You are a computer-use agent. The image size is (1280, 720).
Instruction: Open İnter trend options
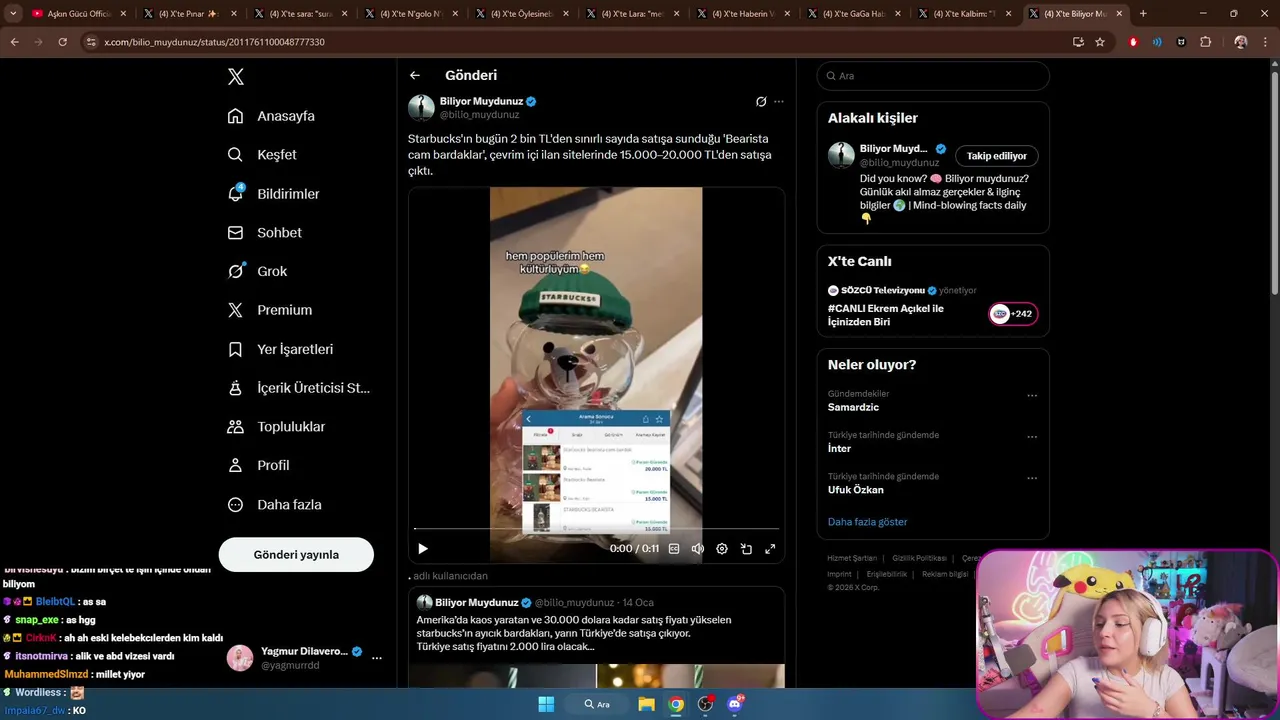(1032, 437)
